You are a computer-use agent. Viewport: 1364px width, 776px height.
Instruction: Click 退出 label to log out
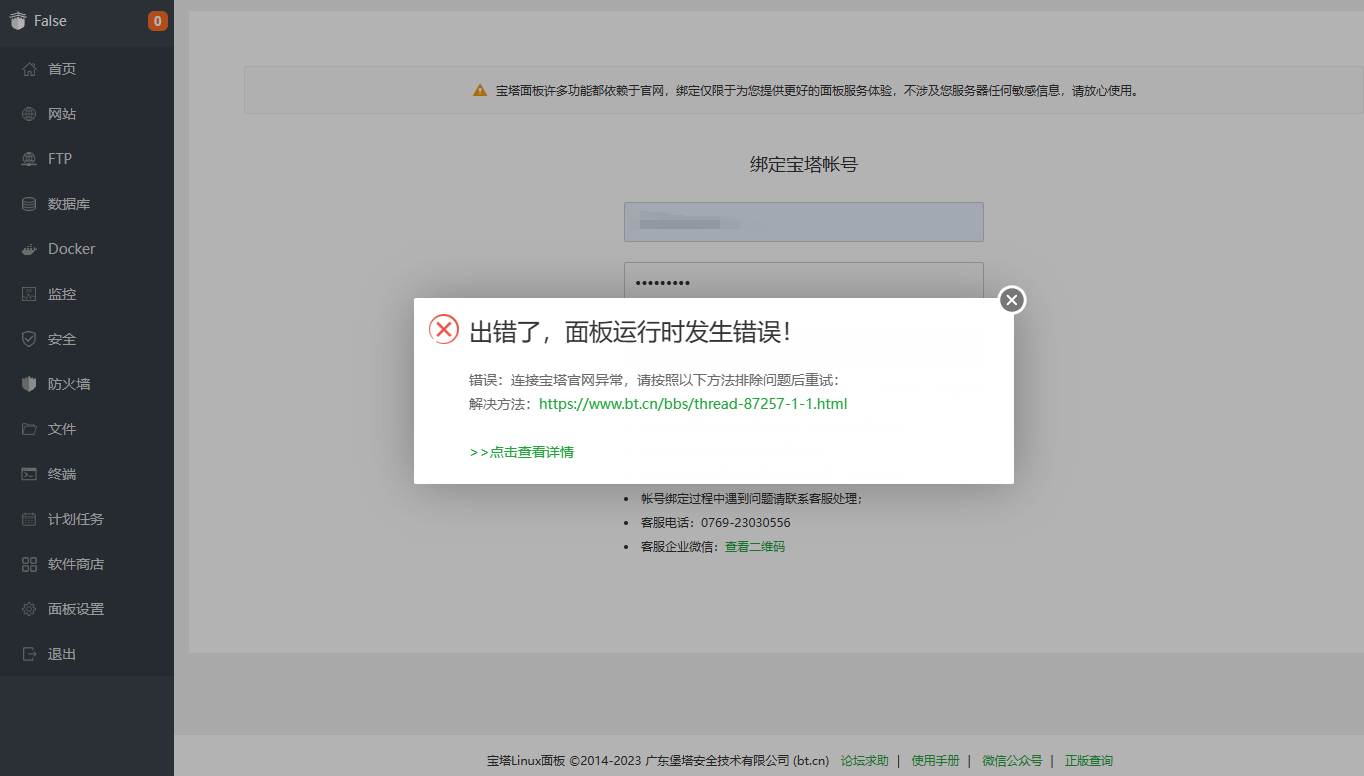click(x=62, y=654)
